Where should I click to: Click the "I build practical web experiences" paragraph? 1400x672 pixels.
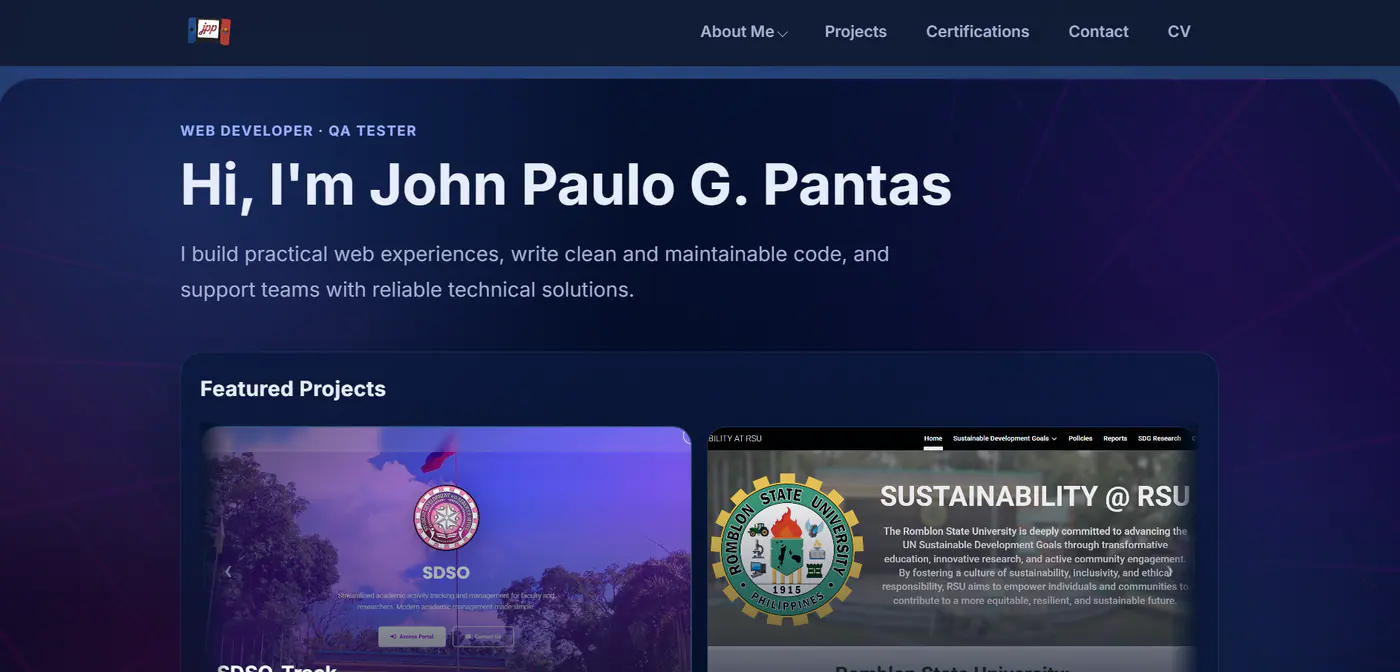pyautogui.click(x=535, y=272)
